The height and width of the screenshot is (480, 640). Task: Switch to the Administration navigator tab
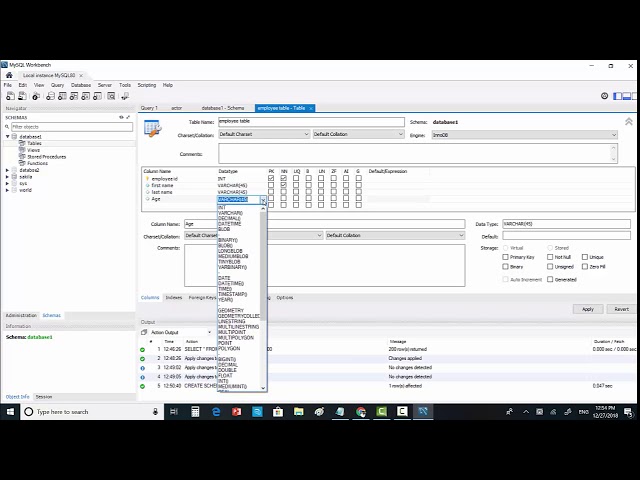[x=21, y=316]
